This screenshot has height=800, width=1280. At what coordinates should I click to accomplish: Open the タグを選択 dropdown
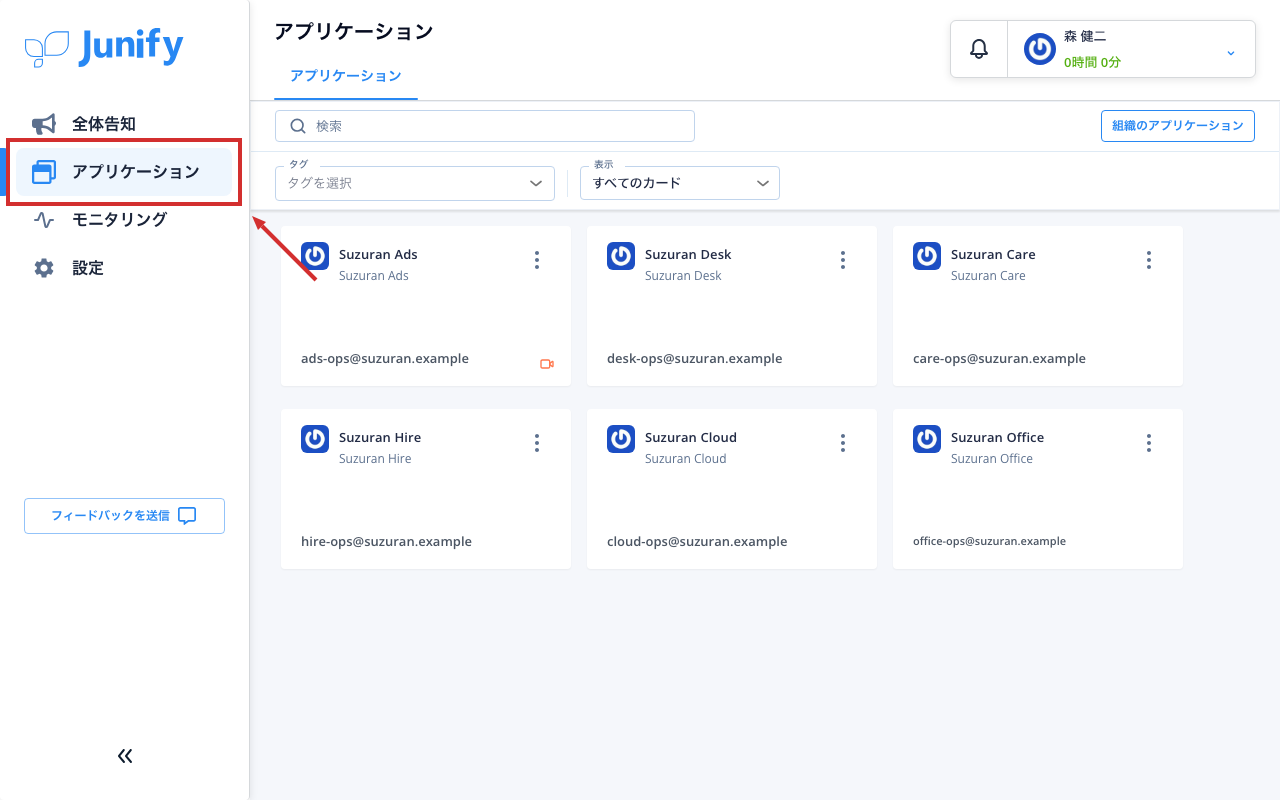[x=415, y=183]
